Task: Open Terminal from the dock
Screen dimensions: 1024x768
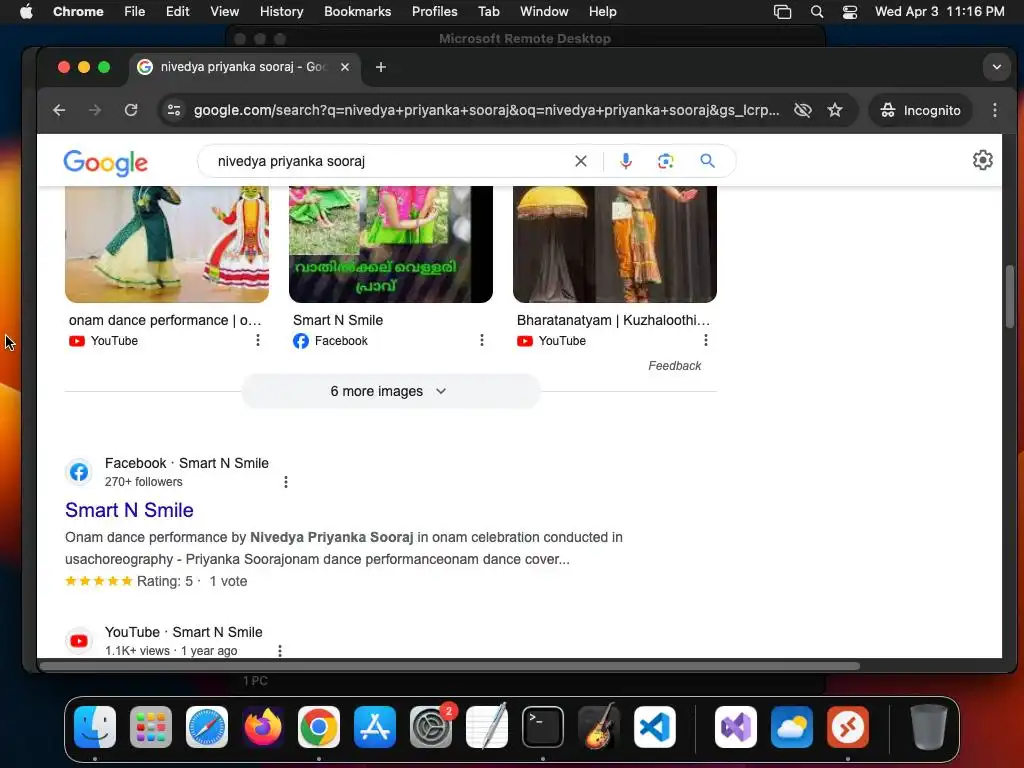Action: tap(543, 727)
